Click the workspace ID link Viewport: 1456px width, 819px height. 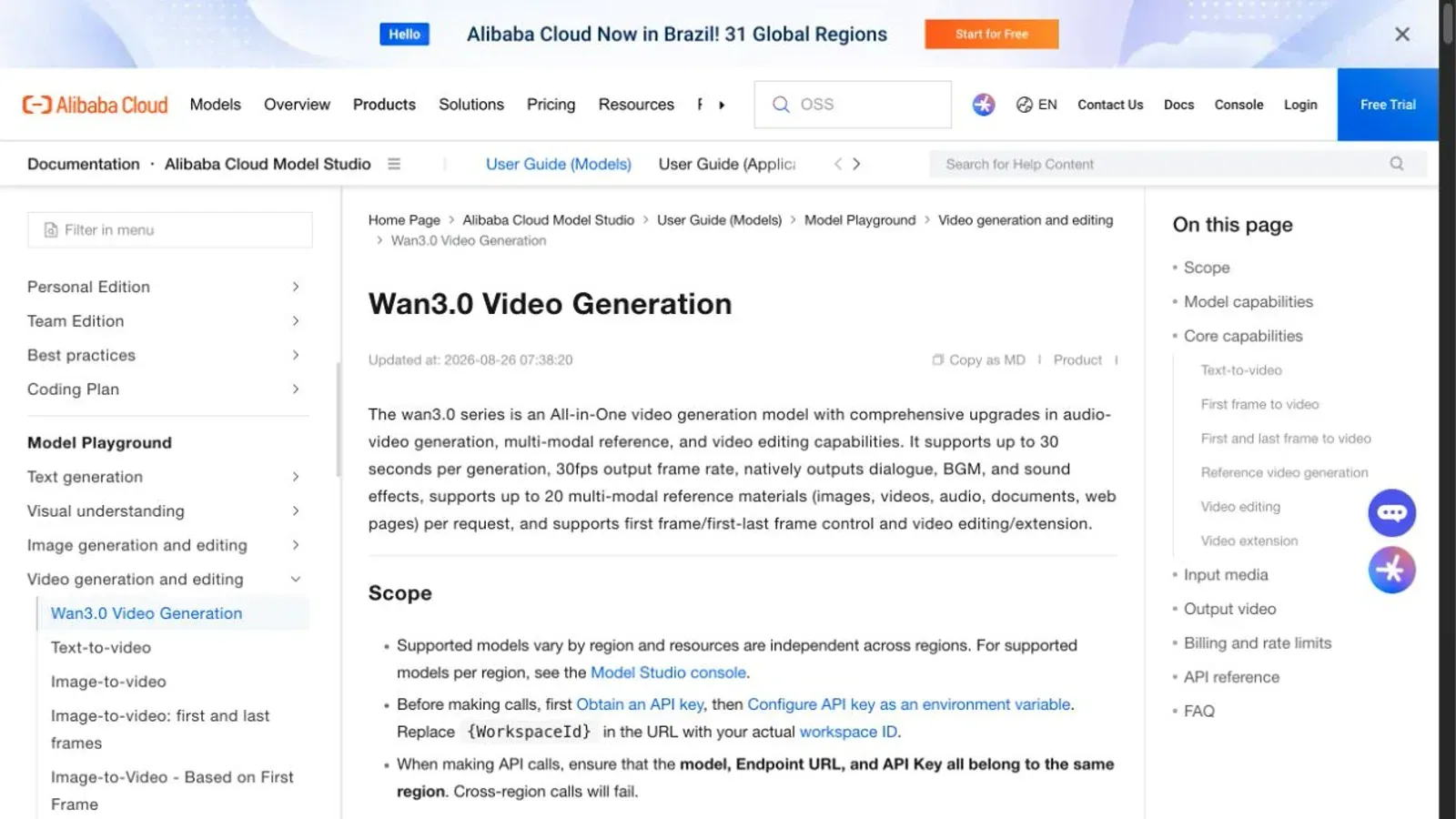click(x=848, y=732)
